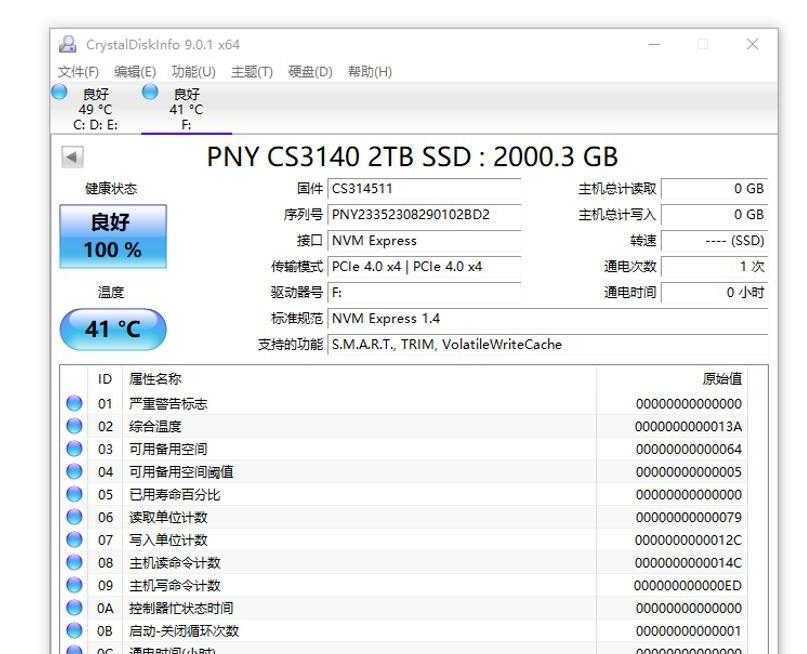The width and height of the screenshot is (807, 654).
Task: Open the 帮助(H) menu
Action: [x=369, y=72]
